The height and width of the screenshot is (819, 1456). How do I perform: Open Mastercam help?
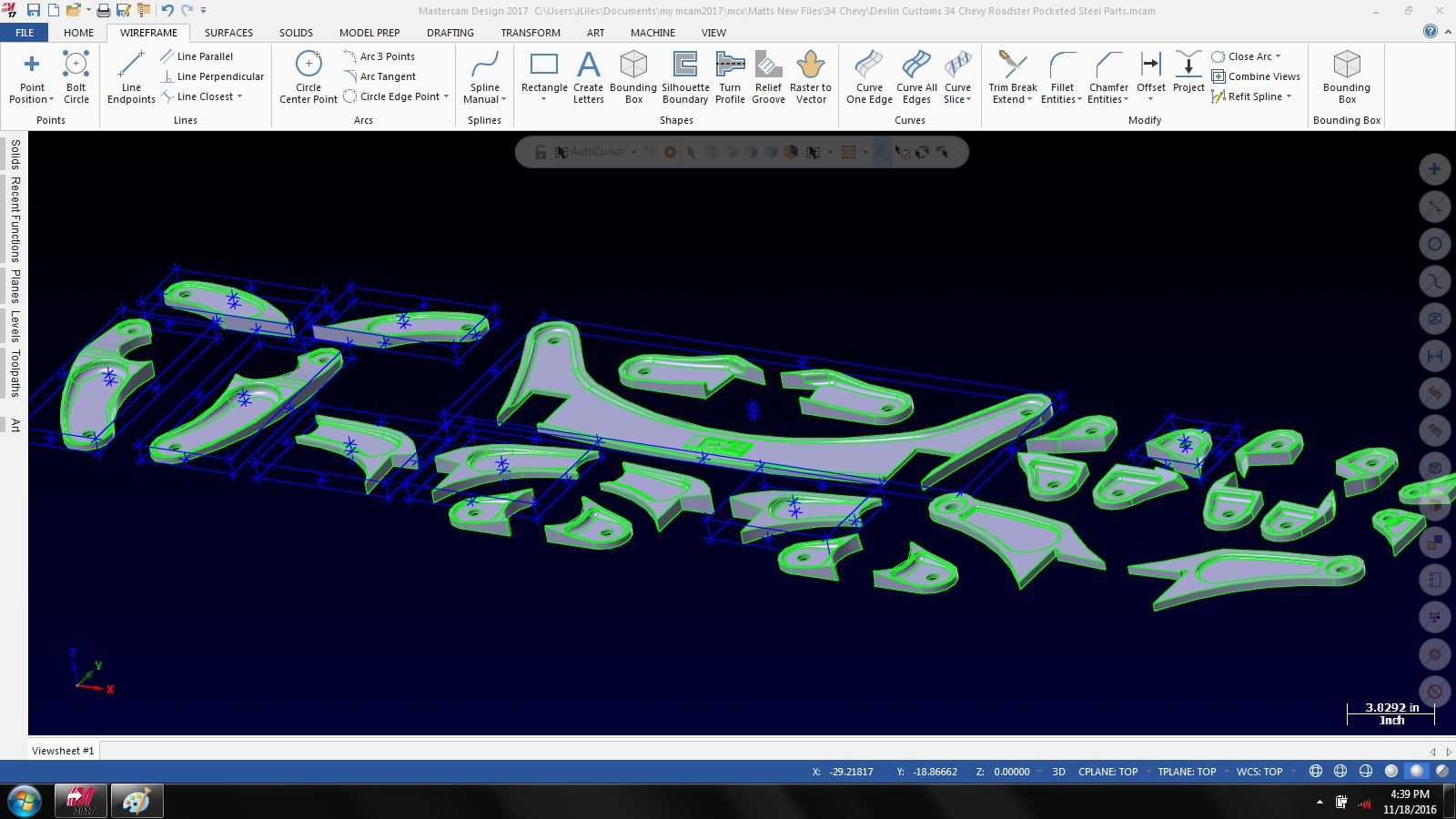point(1431,32)
